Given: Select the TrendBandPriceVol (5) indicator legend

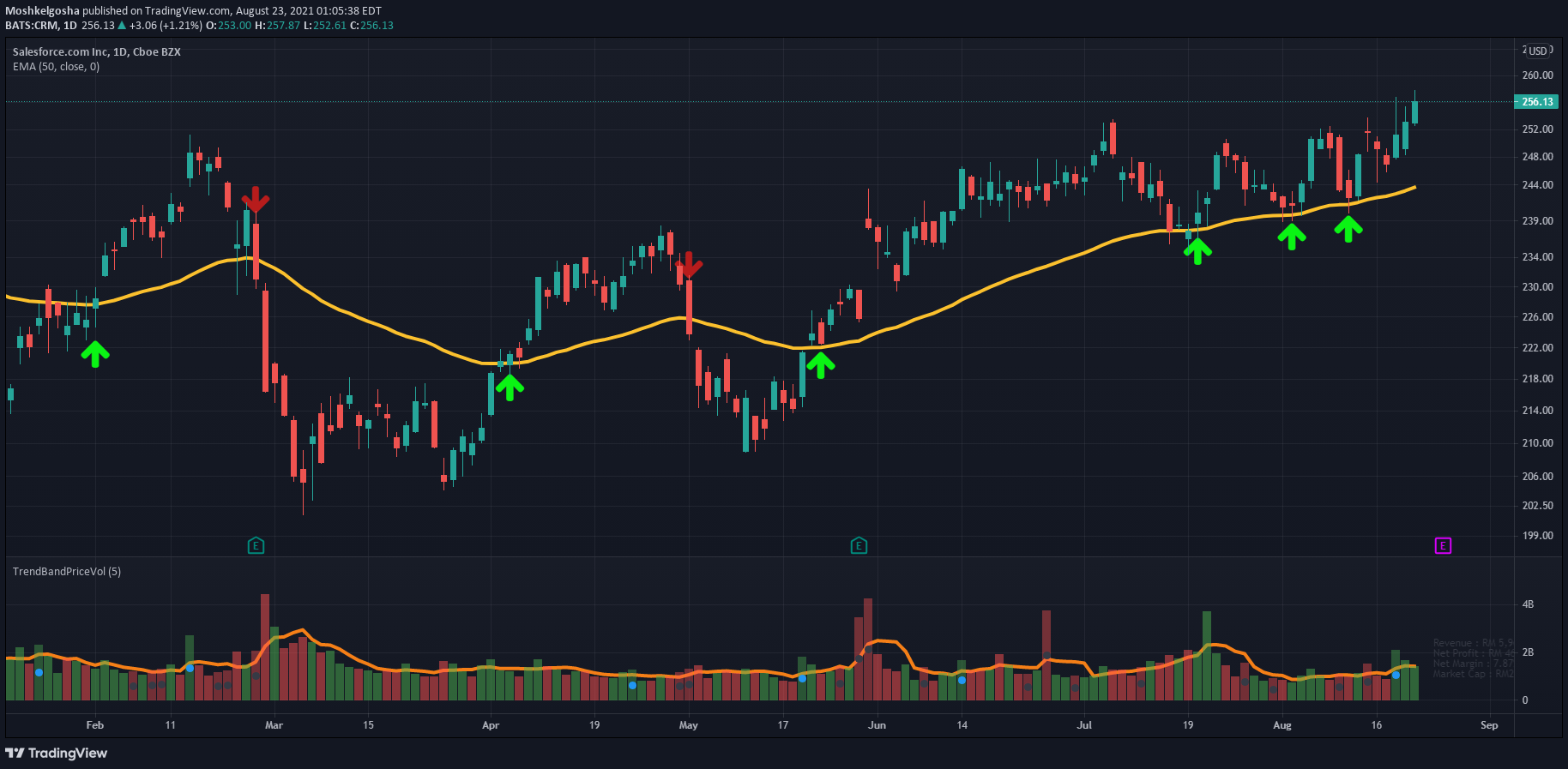Looking at the screenshot, I should point(67,571).
